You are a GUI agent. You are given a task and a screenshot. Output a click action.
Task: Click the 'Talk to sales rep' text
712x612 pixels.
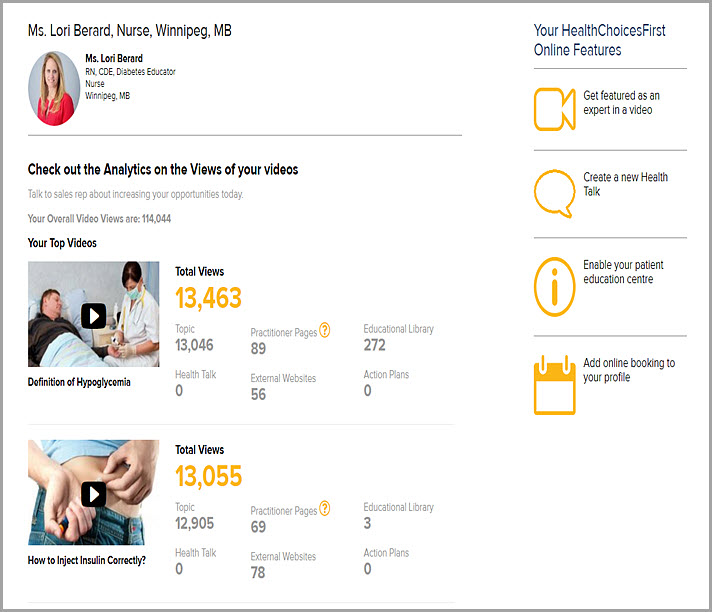(x=135, y=194)
